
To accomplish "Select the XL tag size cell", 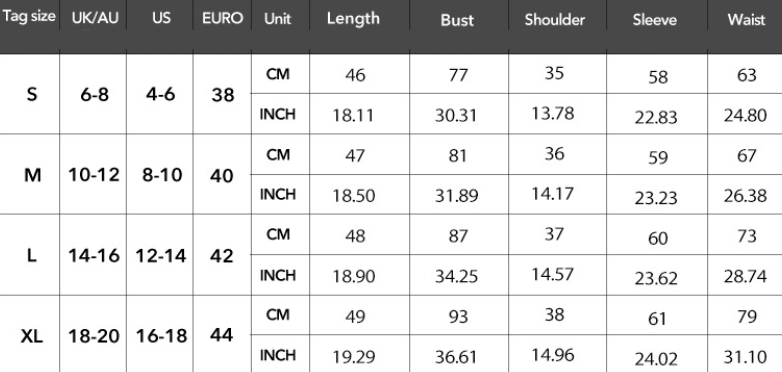I will pos(31,337).
